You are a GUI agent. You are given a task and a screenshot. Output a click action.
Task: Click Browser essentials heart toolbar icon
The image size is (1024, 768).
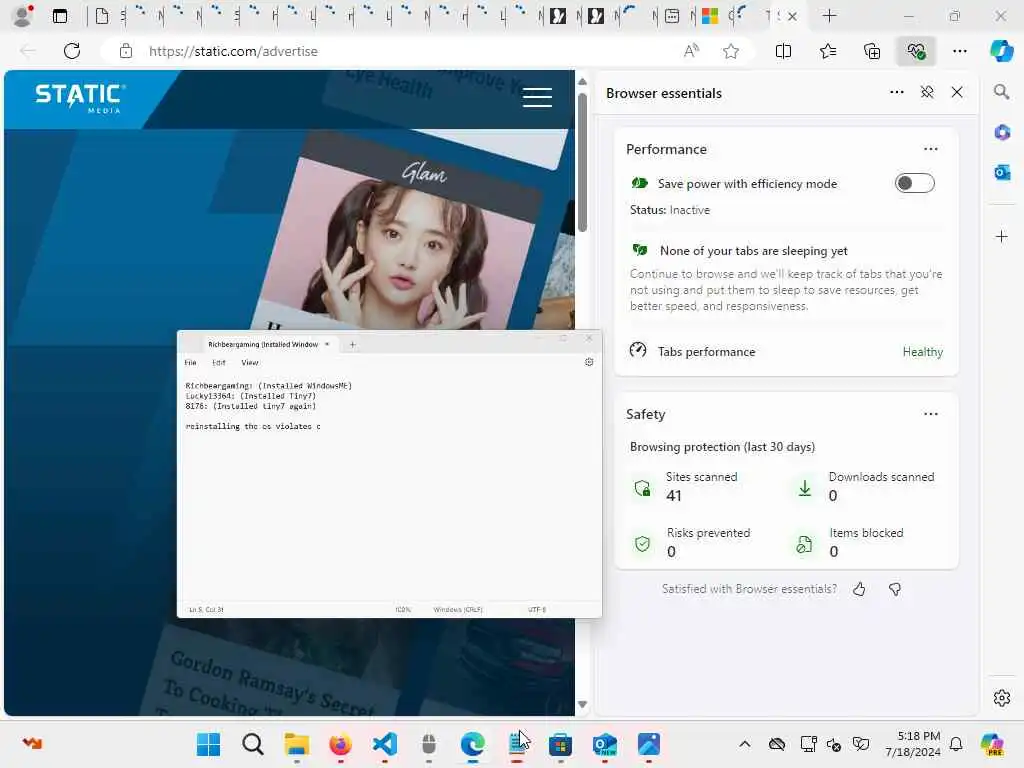pyautogui.click(x=916, y=51)
